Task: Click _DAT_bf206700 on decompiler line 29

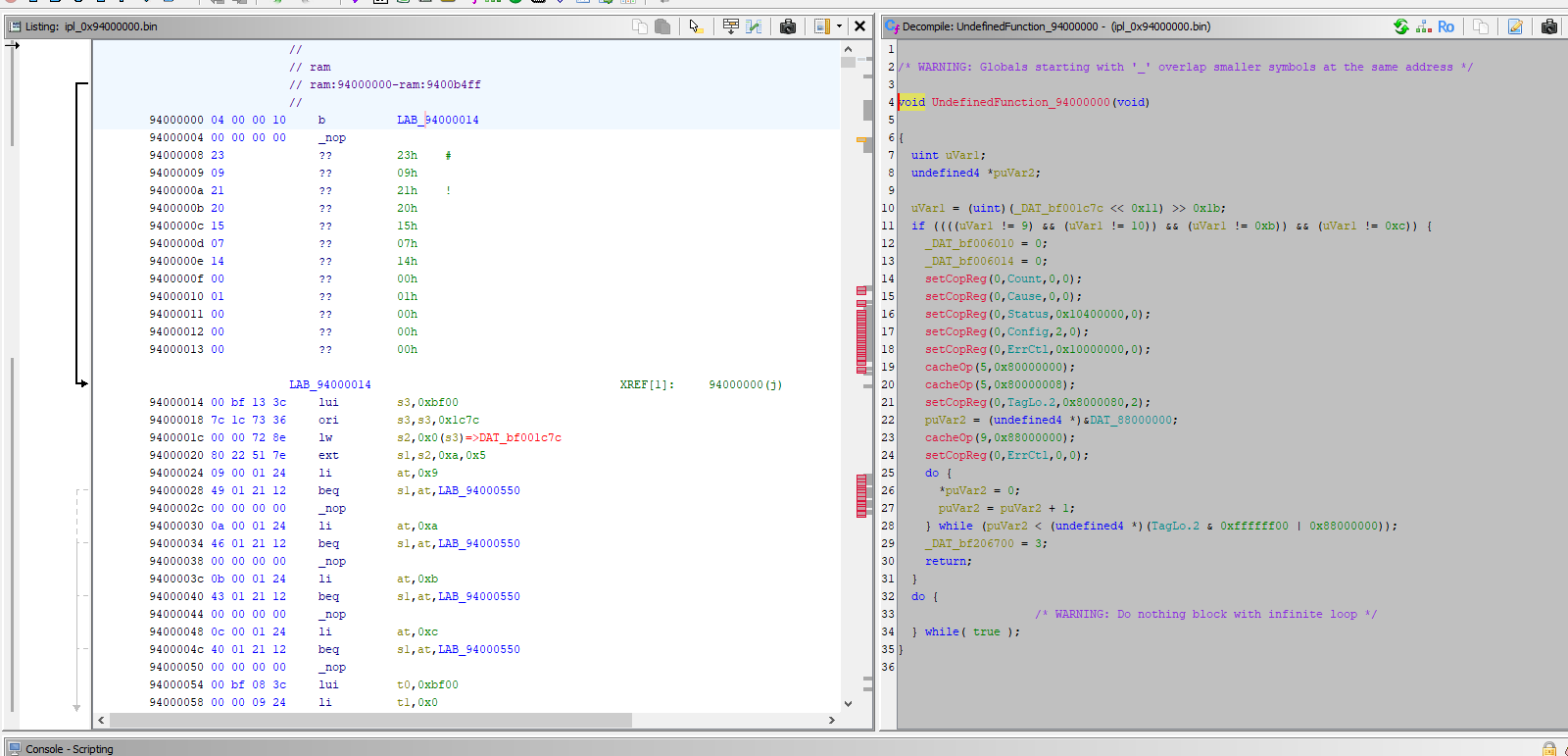Action: 970,543
